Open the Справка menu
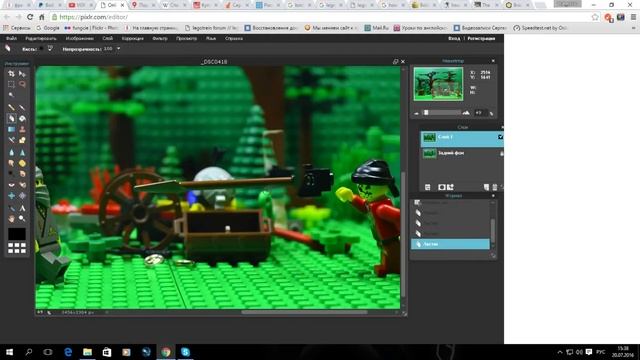Image resolution: width=640 pixels, height=360 pixels. tap(234, 38)
